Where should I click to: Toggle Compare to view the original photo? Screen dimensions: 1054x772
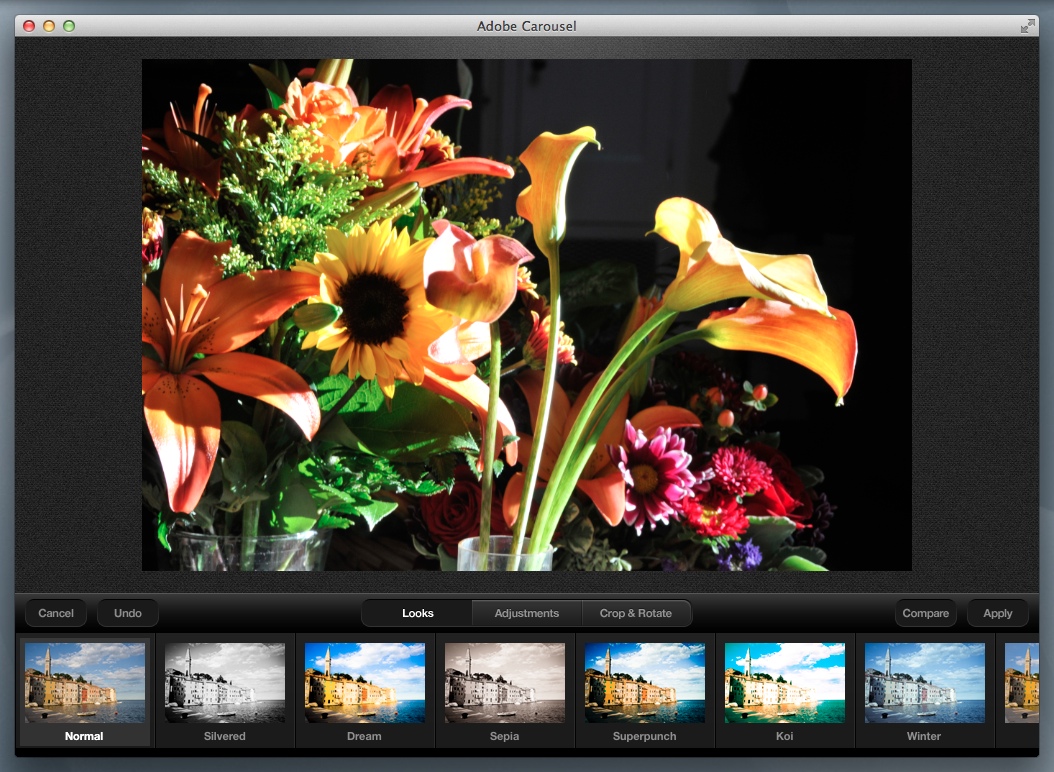pos(925,613)
